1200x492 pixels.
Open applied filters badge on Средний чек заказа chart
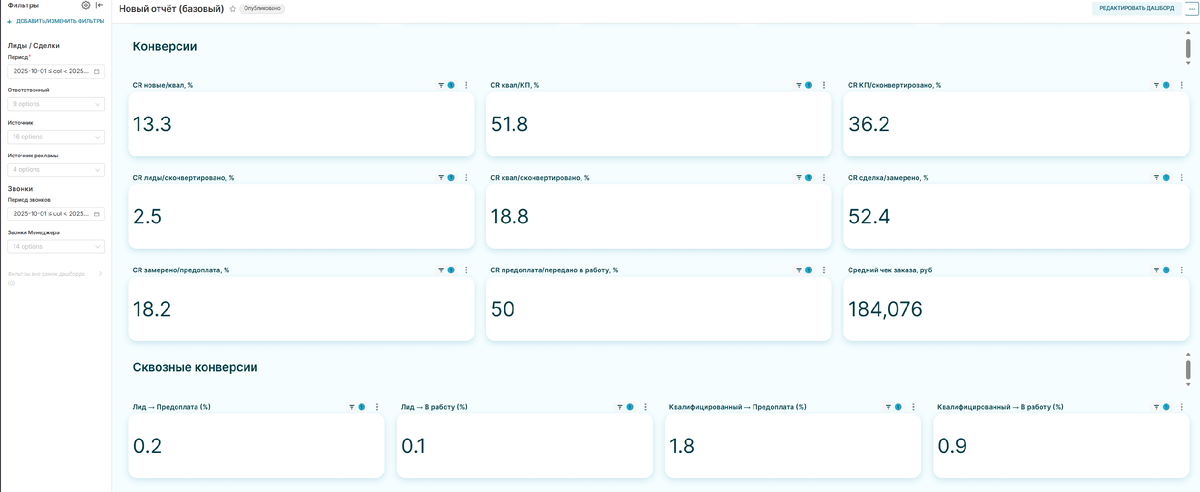[1166, 270]
